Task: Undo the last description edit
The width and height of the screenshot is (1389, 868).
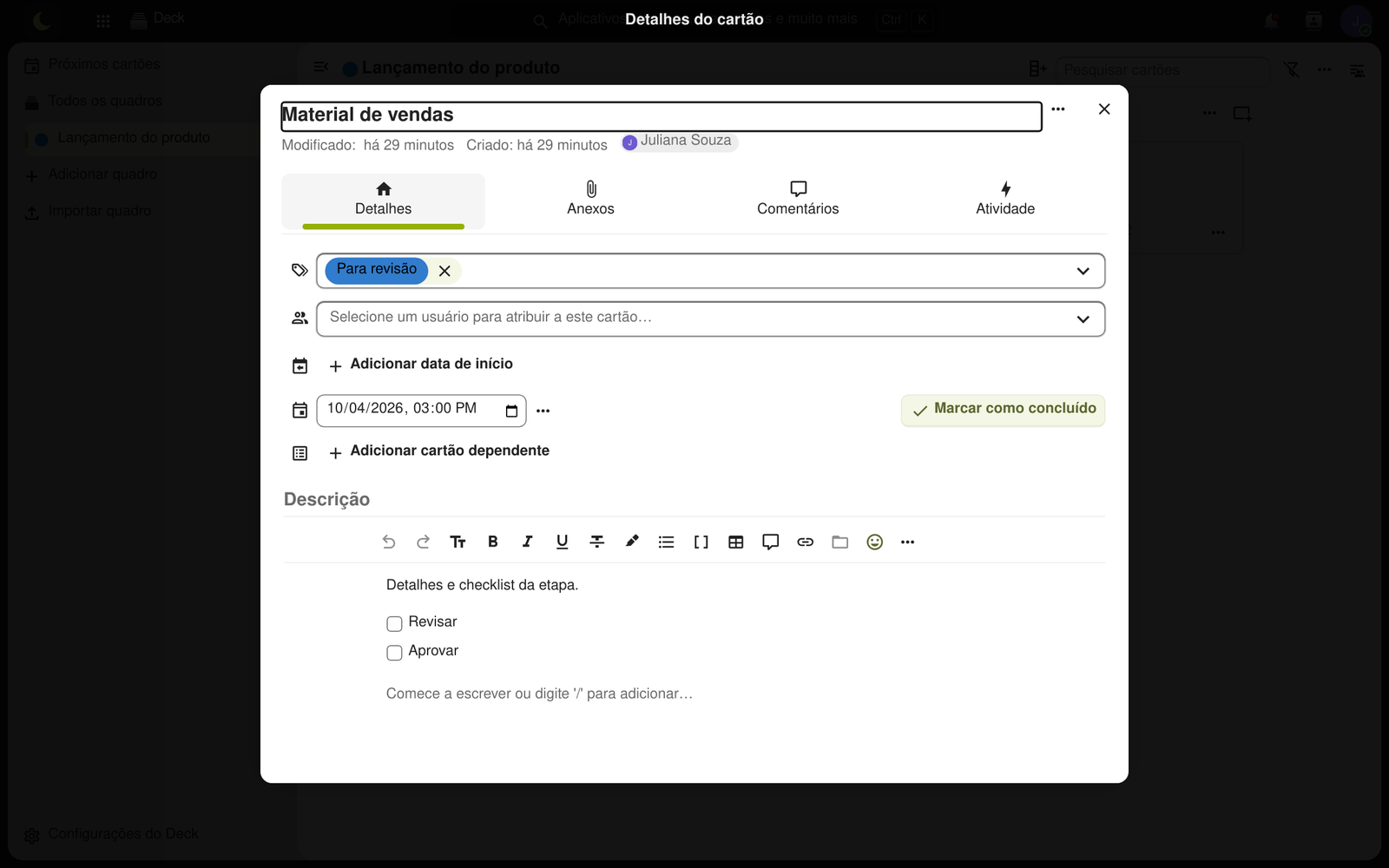Action: [x=389, y=542]
